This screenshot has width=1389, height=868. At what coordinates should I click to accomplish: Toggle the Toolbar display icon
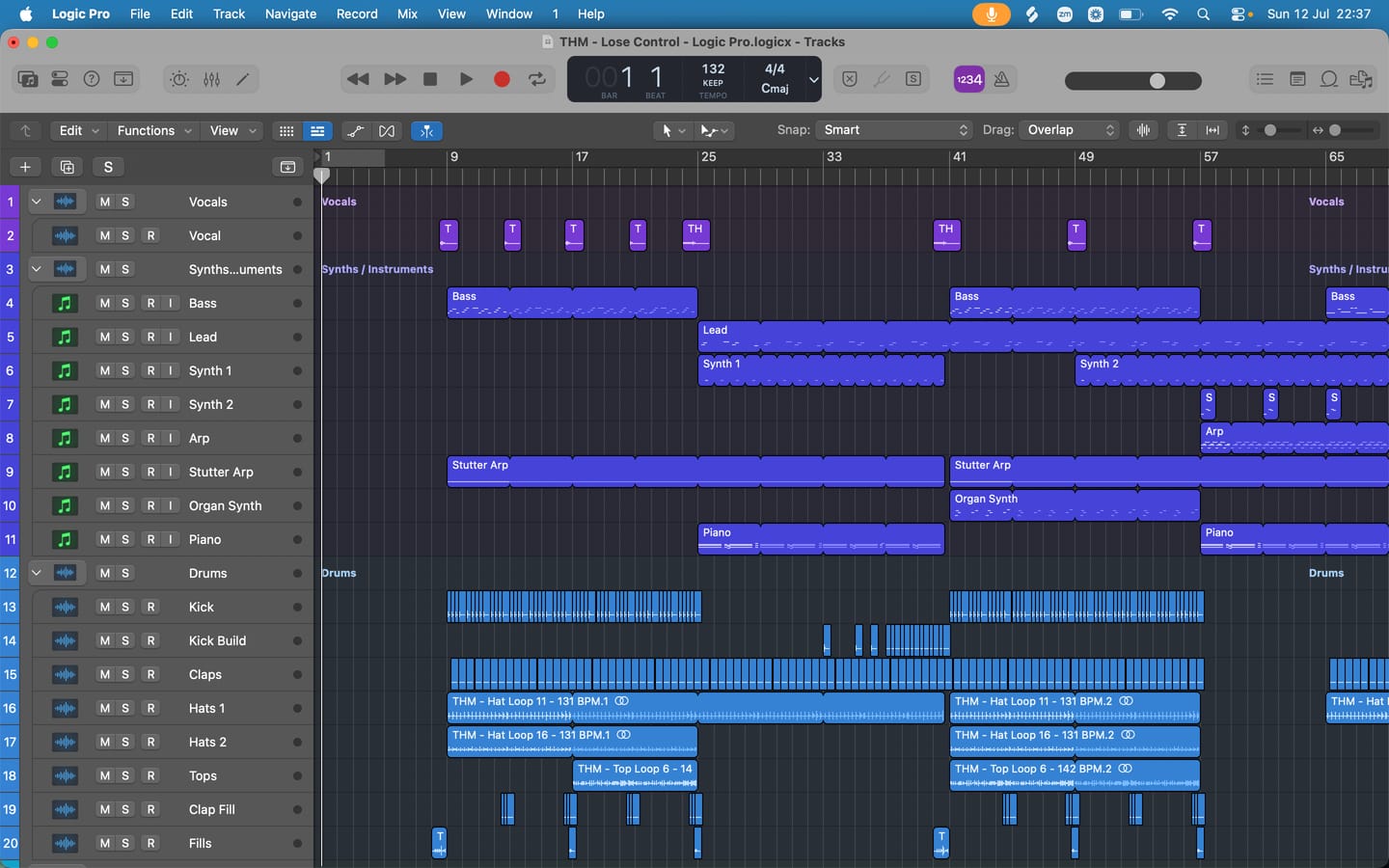(123, 79)
